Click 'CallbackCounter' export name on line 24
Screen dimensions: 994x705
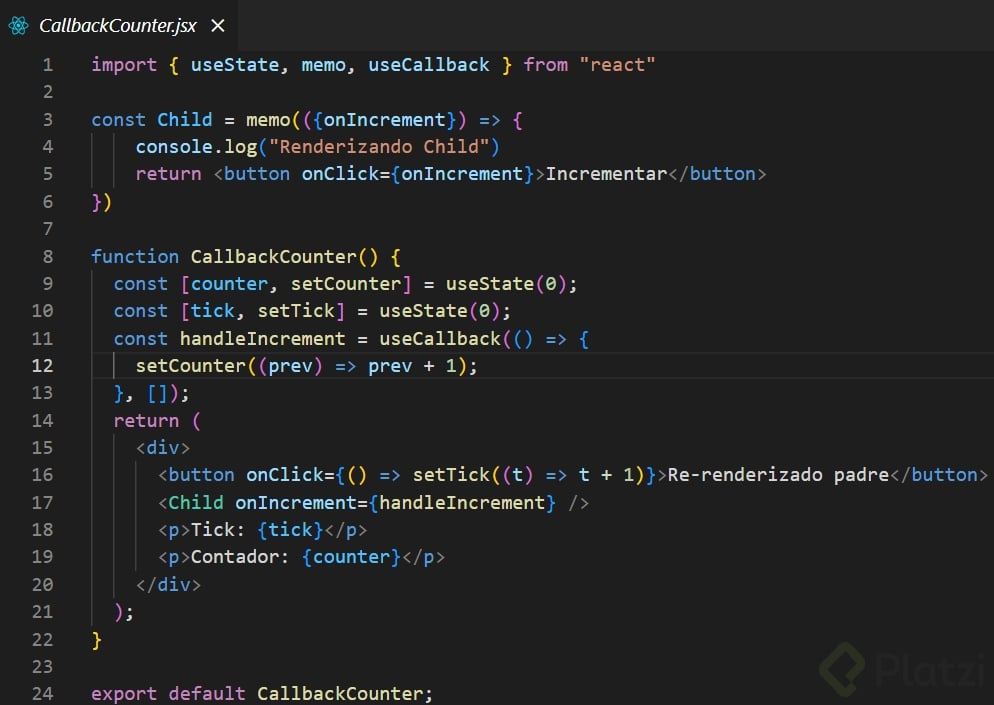[340, 694]
